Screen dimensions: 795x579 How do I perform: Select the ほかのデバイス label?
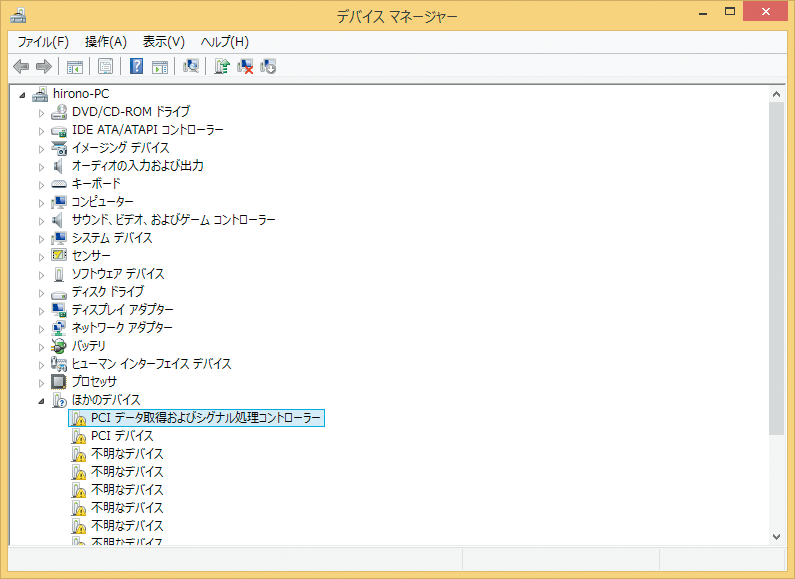tap(105, 400)
